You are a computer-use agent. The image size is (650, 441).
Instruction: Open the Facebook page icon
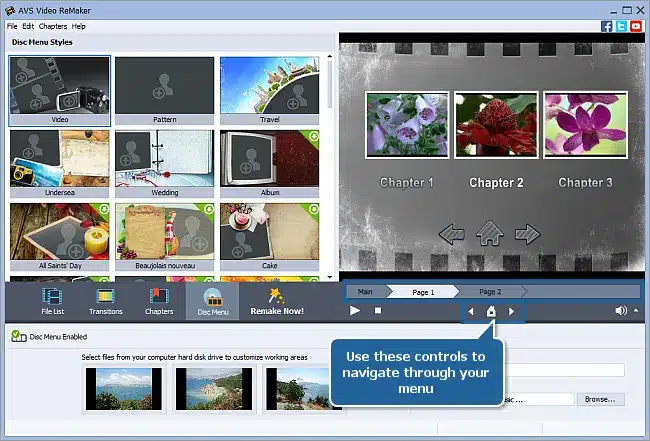pos(606,26)
